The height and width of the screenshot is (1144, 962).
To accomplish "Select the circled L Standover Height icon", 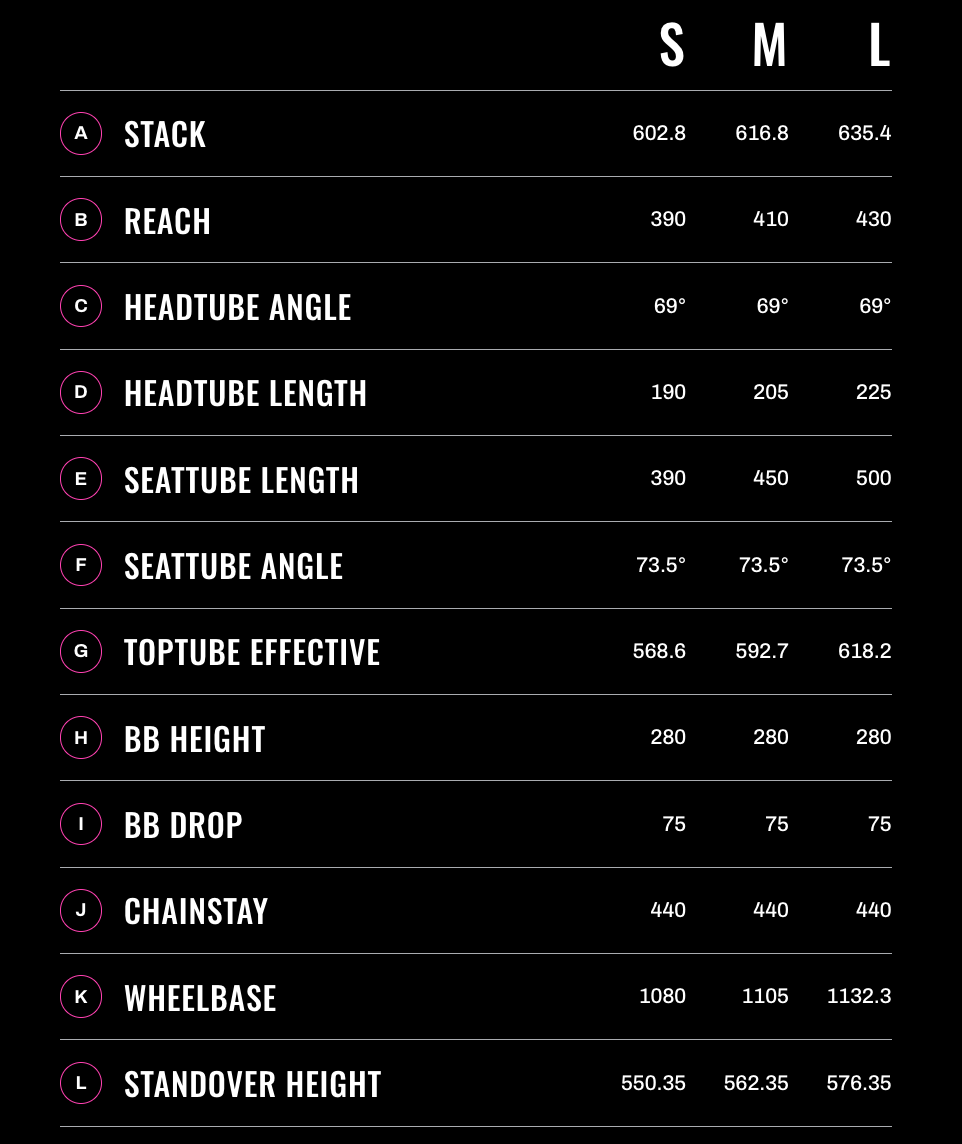I will point(81,1083).
